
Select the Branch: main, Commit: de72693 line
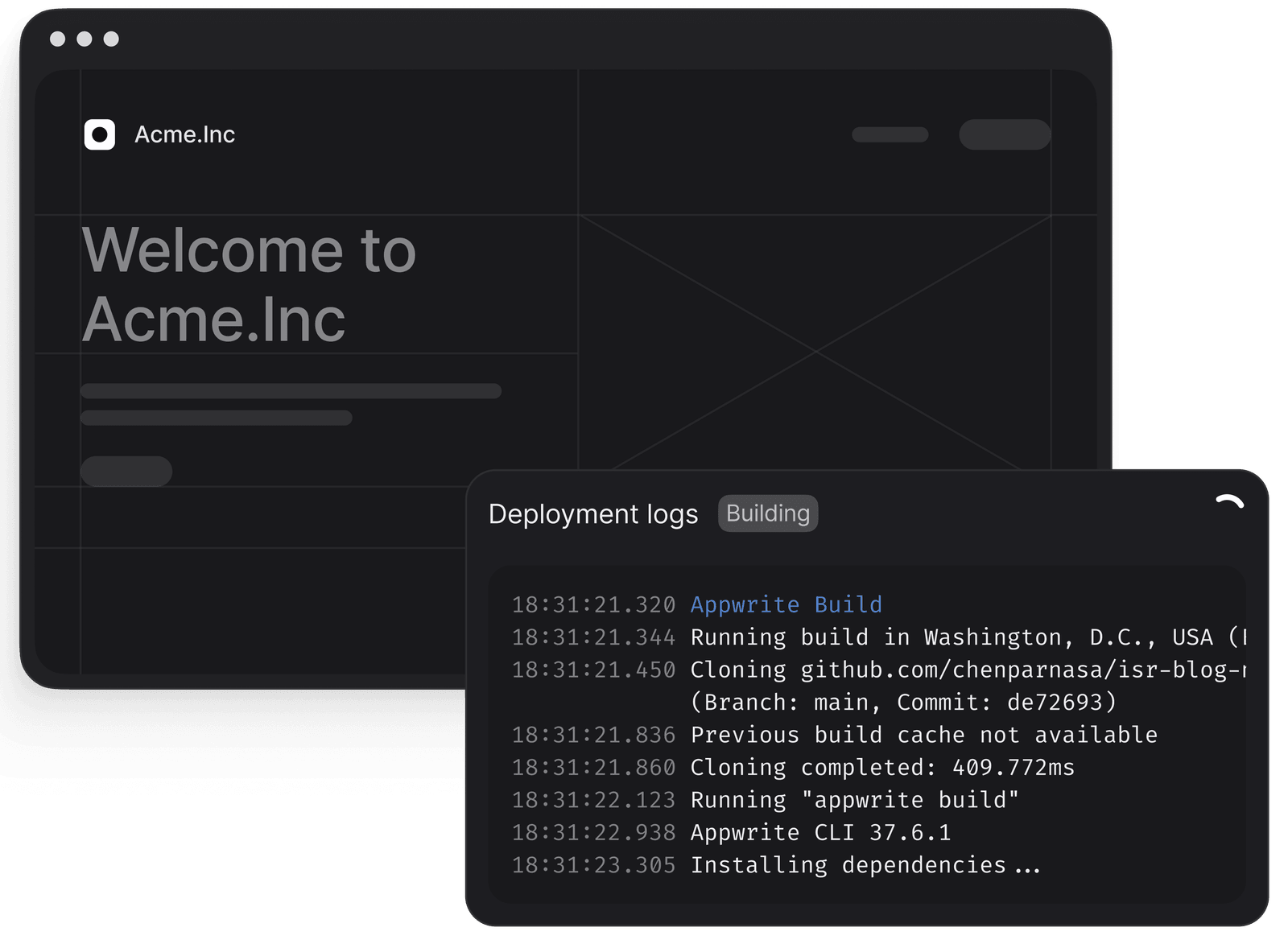[903, 703]
